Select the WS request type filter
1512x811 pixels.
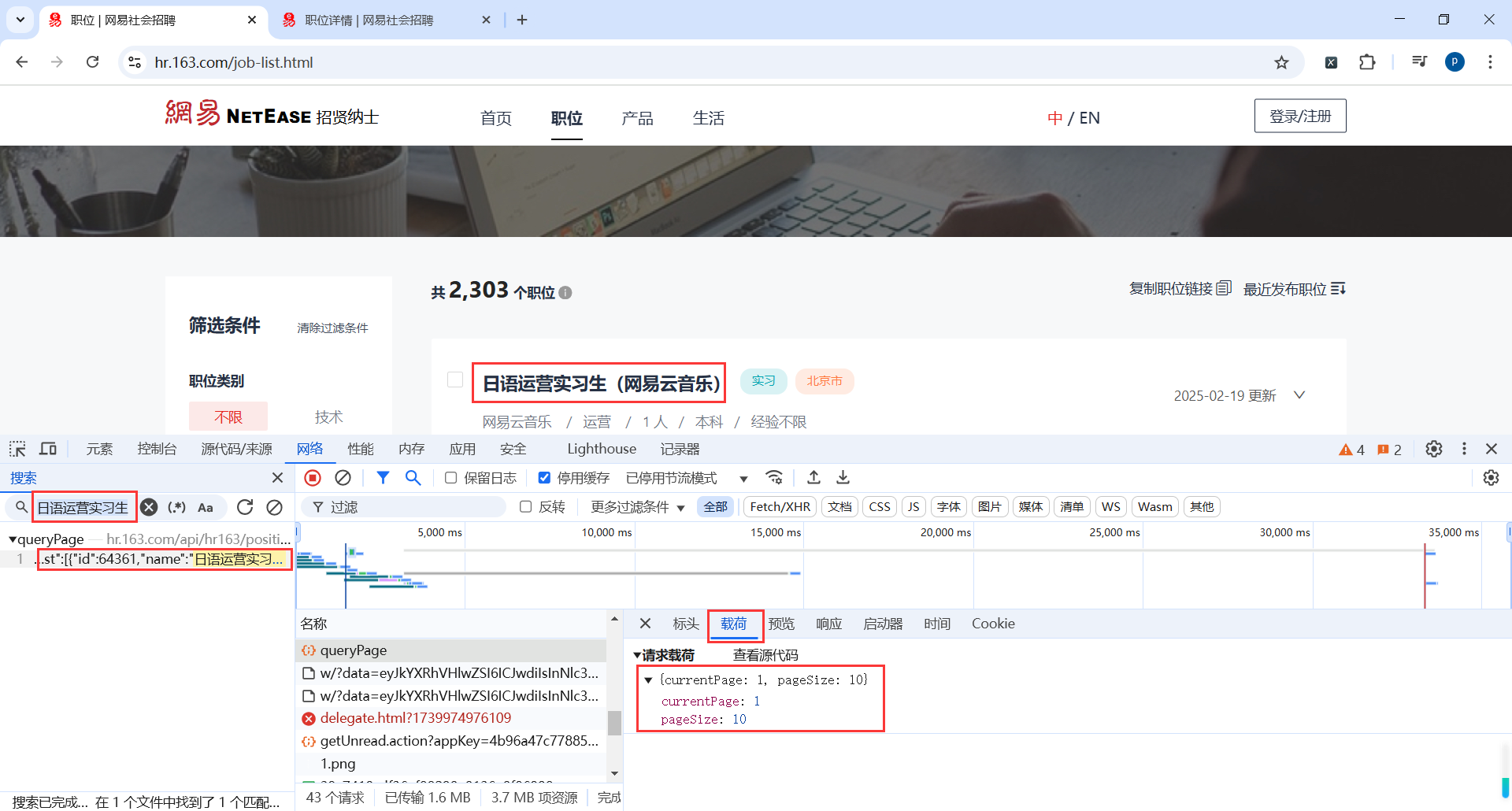1111,507
